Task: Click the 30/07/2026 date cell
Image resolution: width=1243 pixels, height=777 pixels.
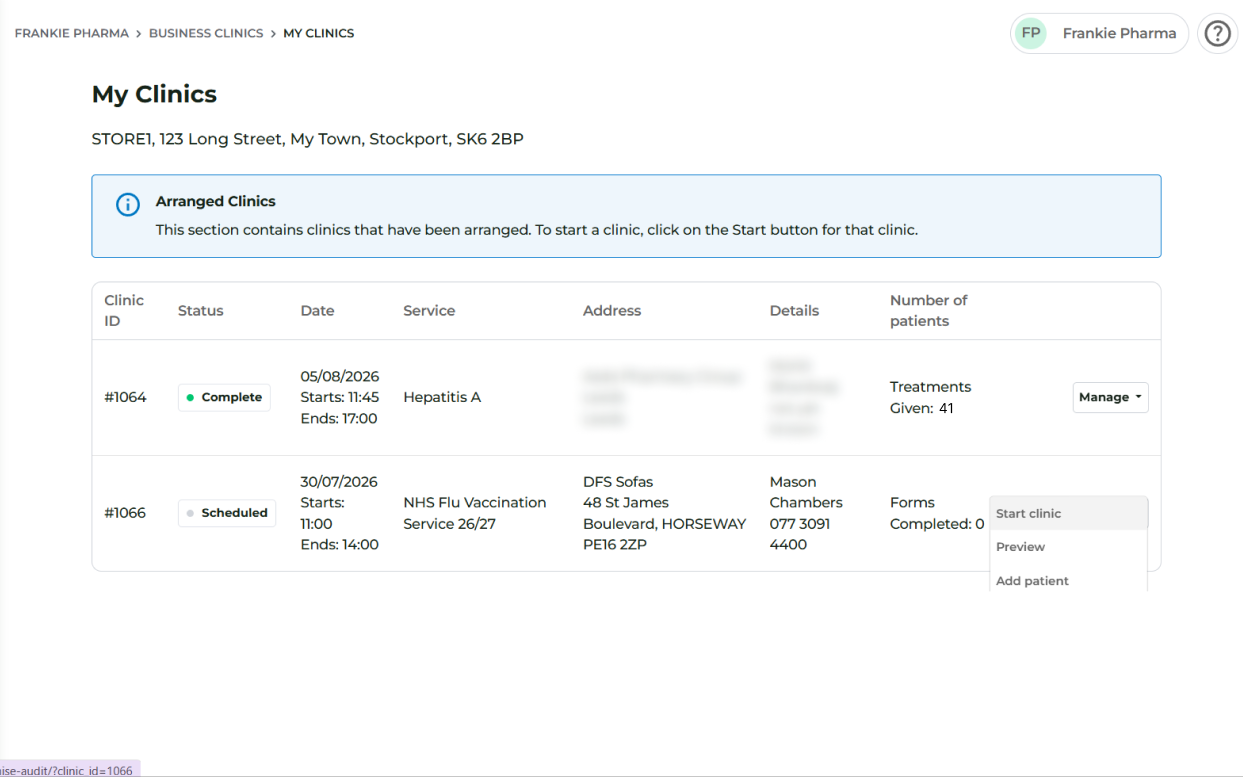Action: tap(340, 513)
